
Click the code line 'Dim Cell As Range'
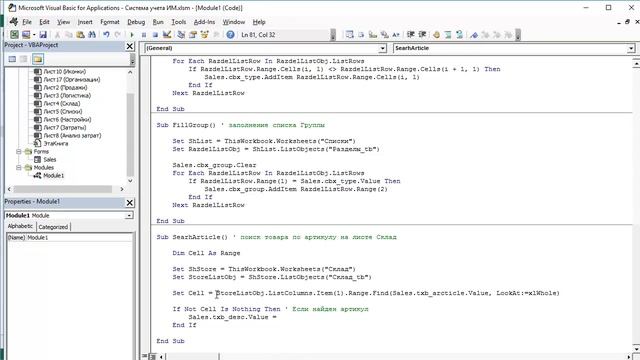point(206,253)
